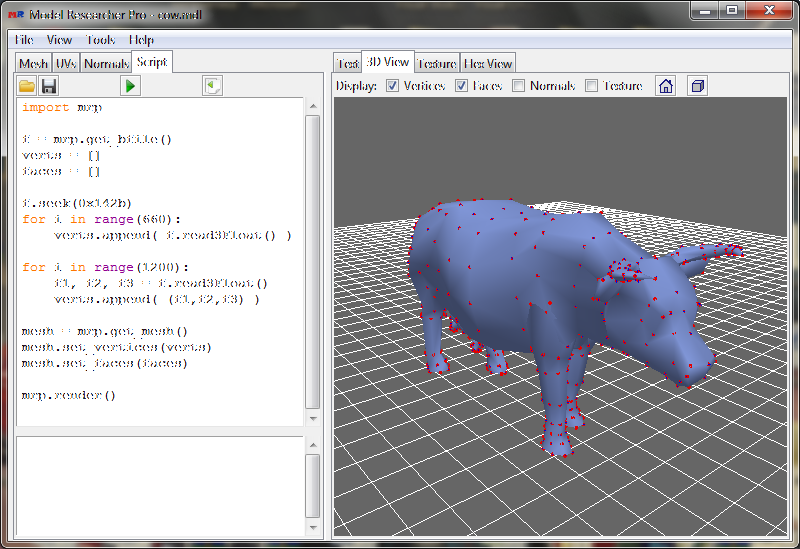The width and height of the screenshot is (800, 549).
Task: Enable the Texture display checkbox
Action: 592,86
